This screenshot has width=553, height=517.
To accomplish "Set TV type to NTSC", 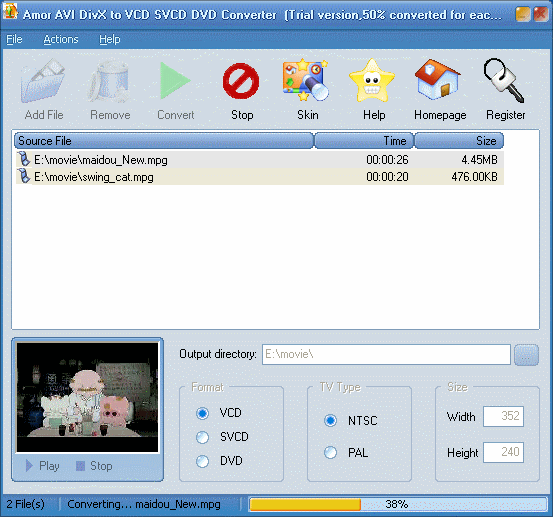I will 330,420.
